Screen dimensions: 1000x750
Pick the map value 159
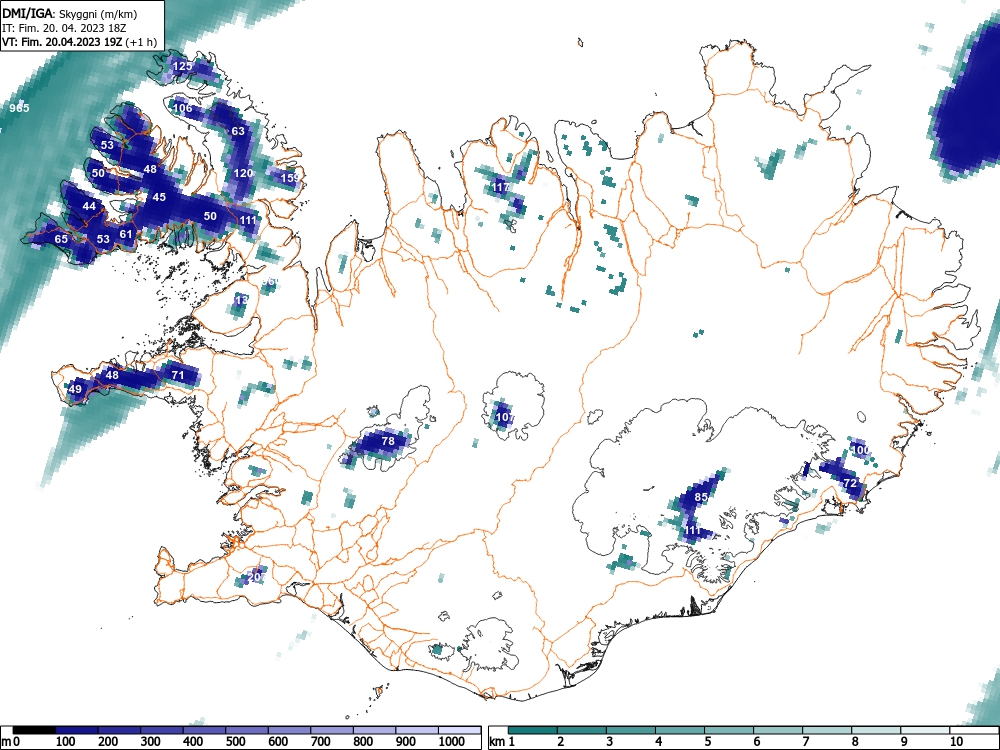[x=290, y=178]
